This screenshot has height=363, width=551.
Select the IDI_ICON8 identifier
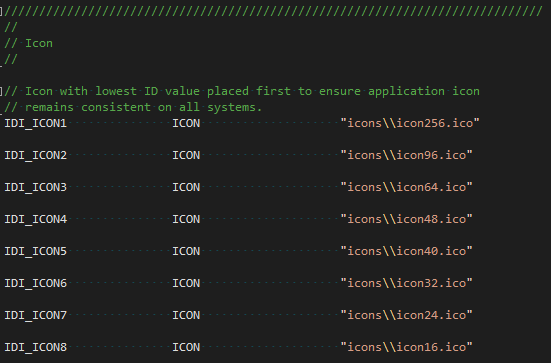[x=35, y=347]
